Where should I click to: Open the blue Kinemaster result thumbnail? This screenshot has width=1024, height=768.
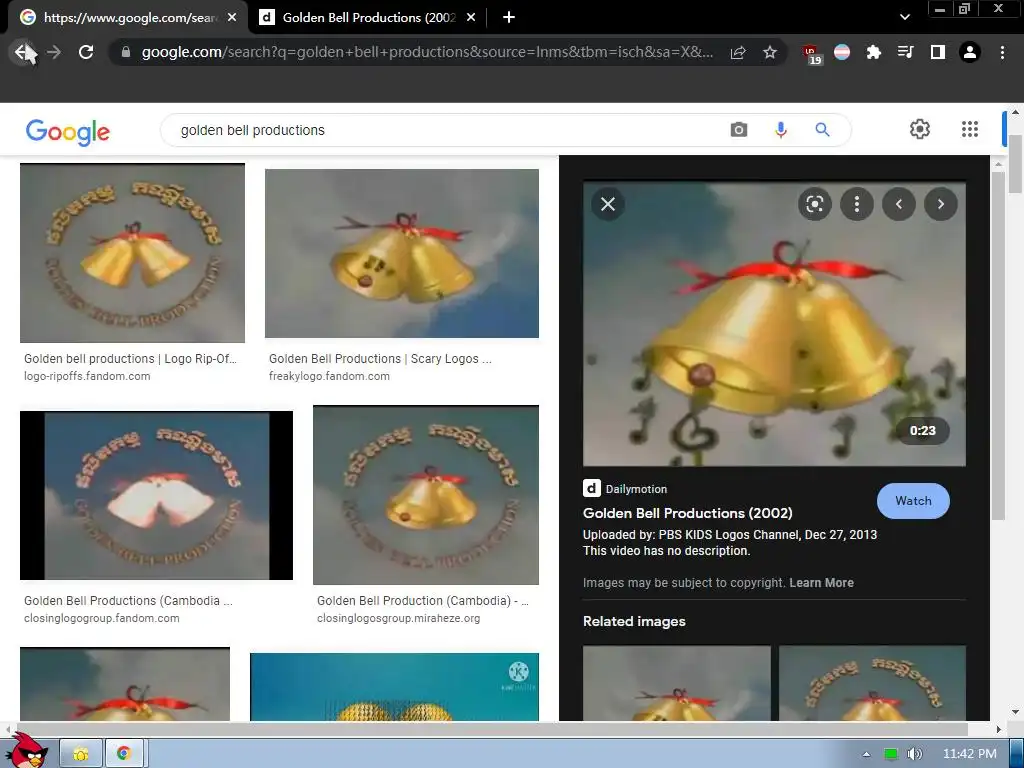(394, 687)
